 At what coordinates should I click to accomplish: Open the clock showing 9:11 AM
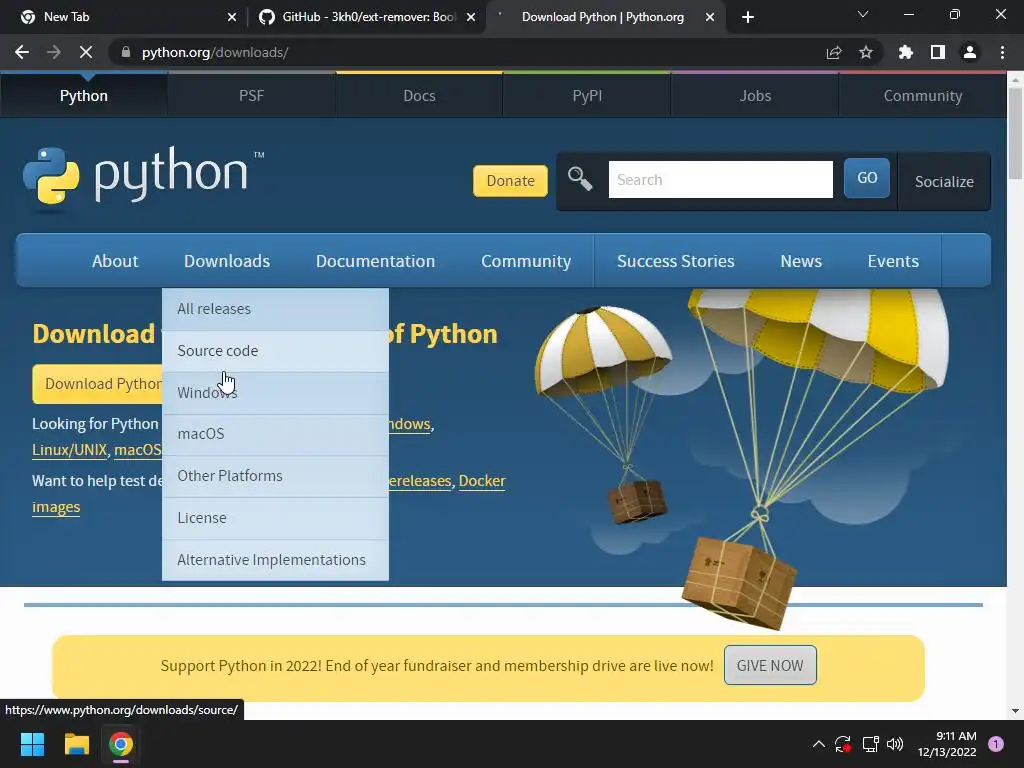(947, 744)
